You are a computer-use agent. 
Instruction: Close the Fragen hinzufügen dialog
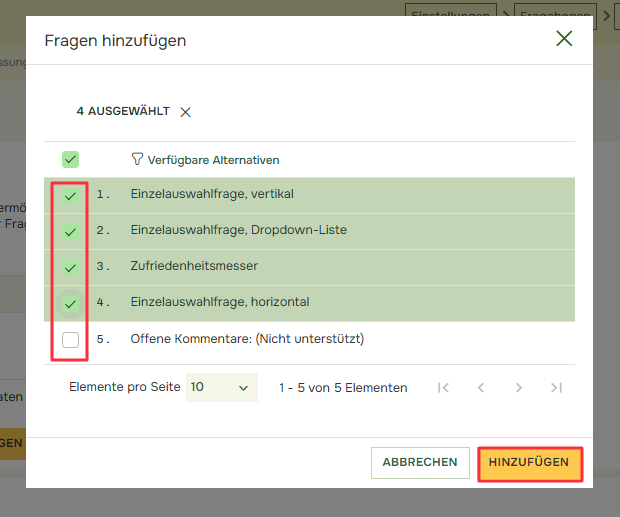coord(564,39)
